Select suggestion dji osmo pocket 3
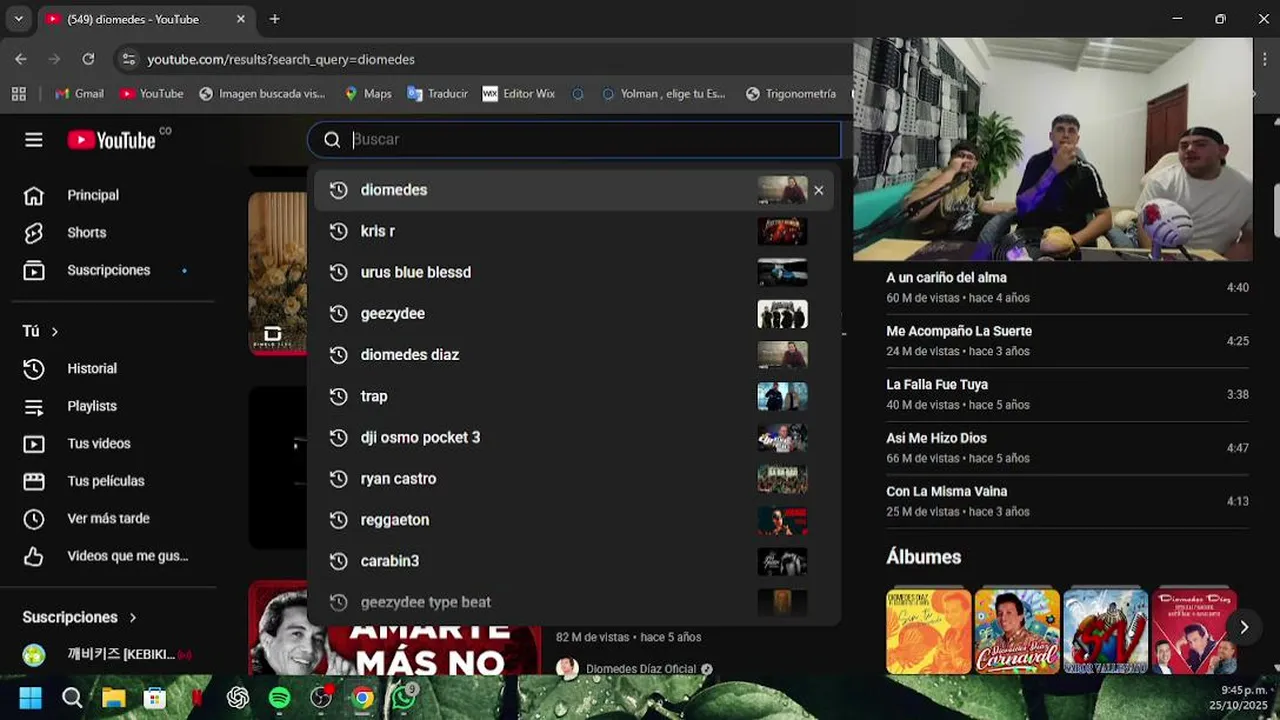 (576, 437)
